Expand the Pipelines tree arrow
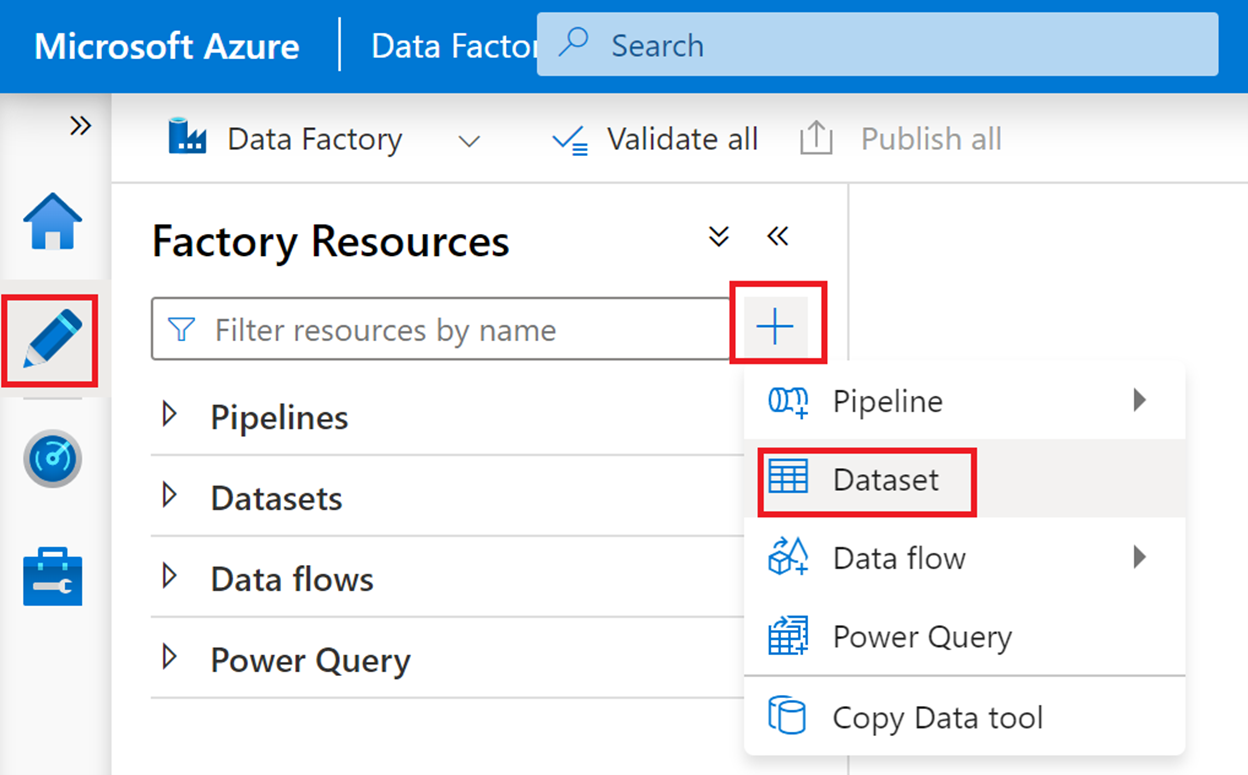Viewport: 1248px width, 775px height. coord(169,414)
